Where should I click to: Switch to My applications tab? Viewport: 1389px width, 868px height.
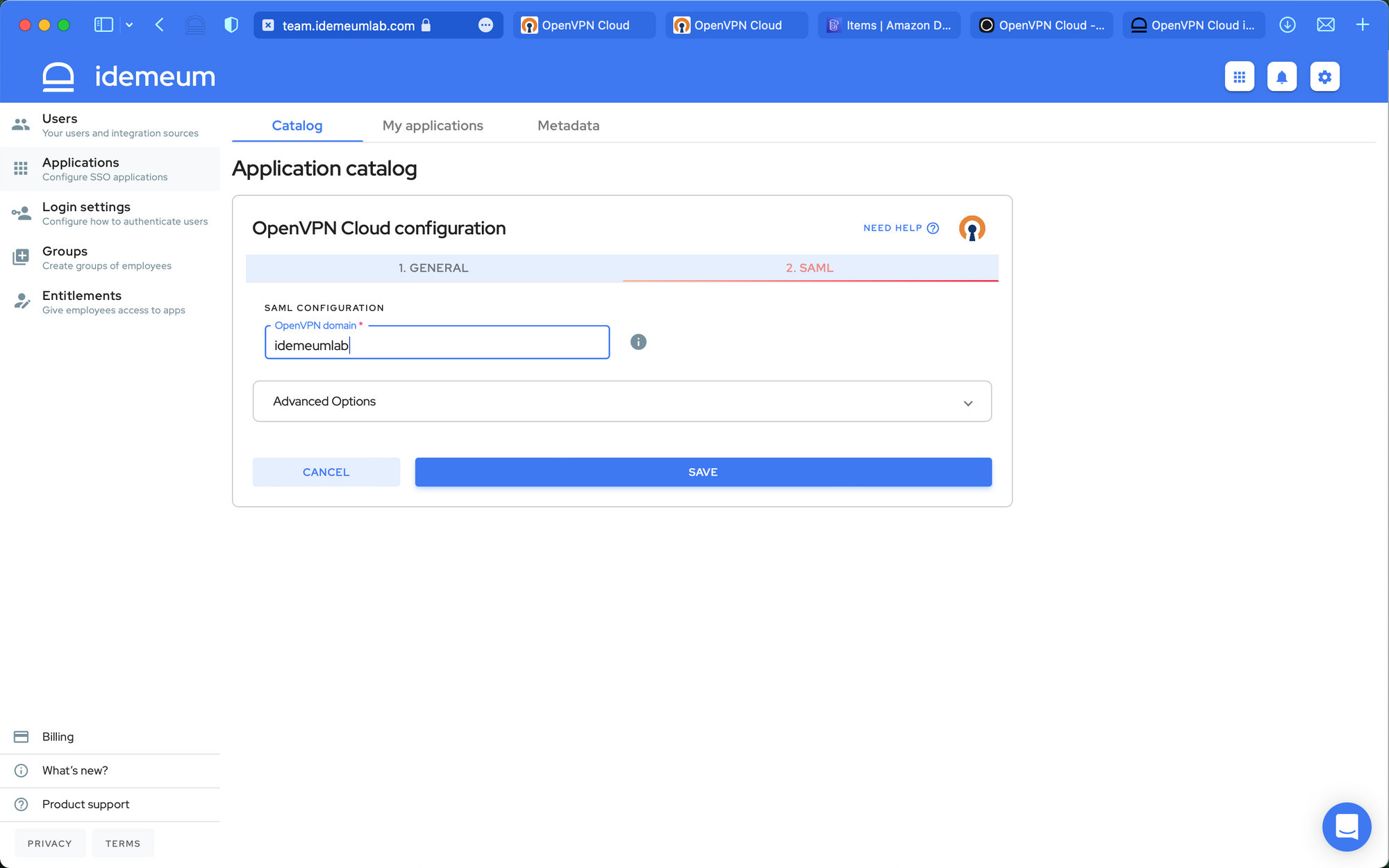pos(433,126)
